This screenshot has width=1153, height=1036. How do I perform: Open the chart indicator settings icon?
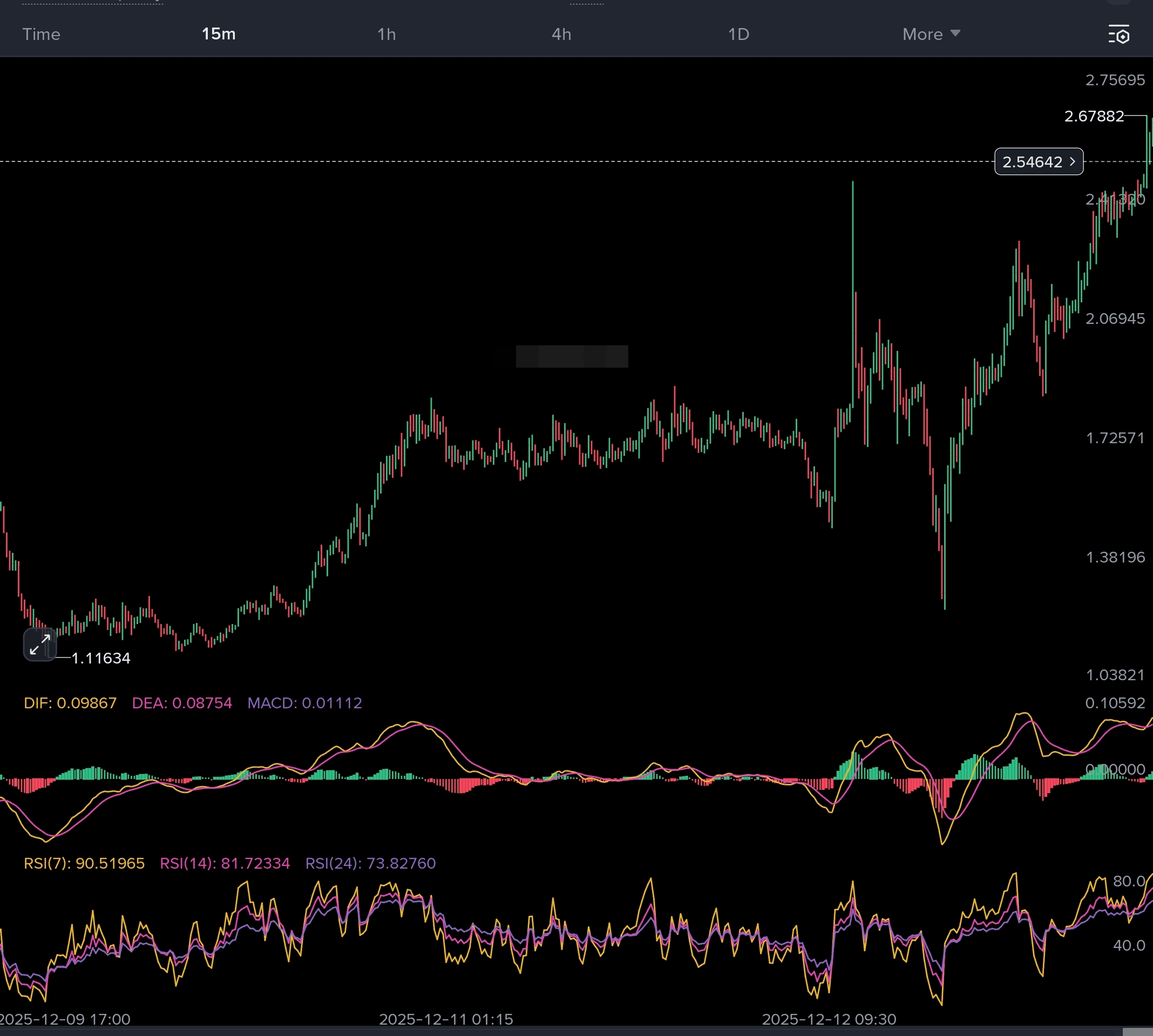(1118, 35)
